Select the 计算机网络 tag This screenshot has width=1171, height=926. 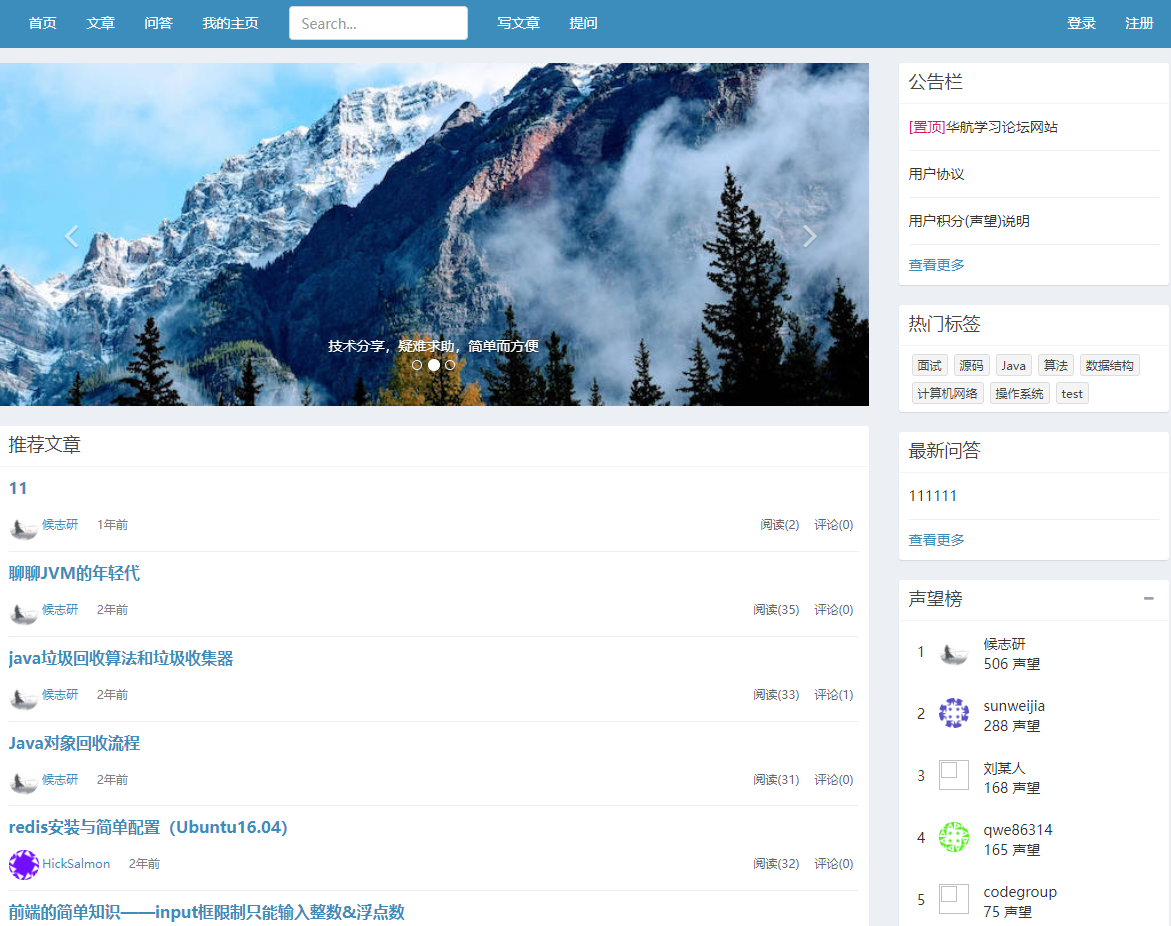tap(948, 394)
